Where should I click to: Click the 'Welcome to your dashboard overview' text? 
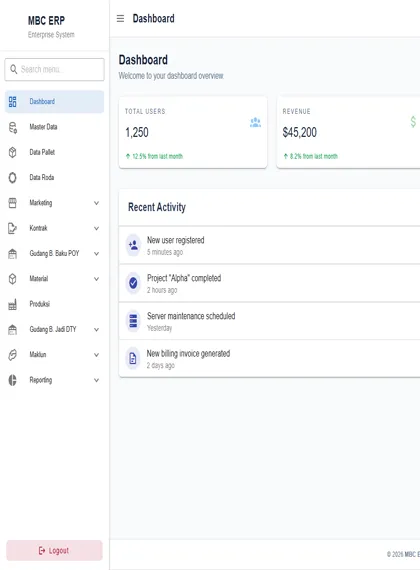coord(171,76)
